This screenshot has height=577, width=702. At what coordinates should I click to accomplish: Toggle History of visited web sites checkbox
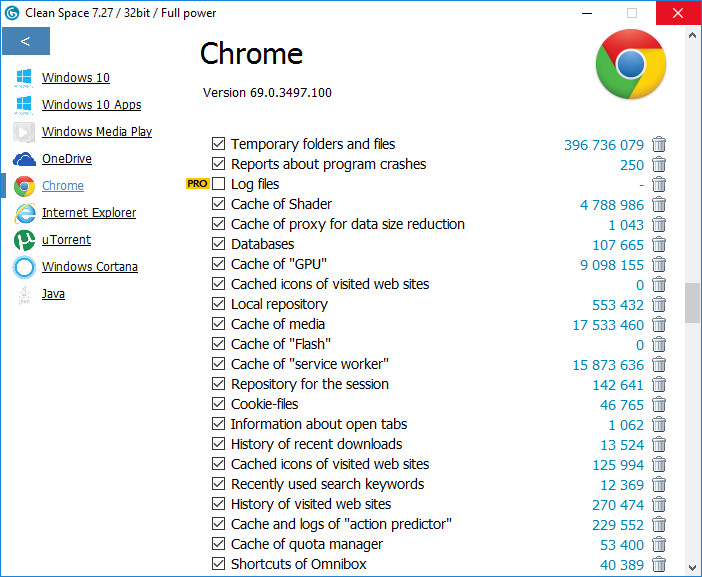[219, 504]
